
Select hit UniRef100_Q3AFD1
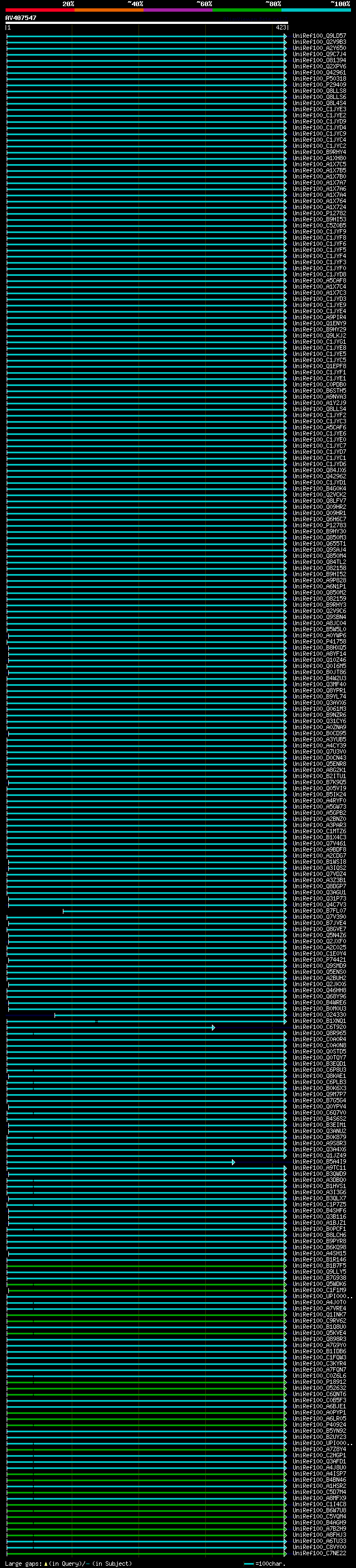click(x=319, y=1461)
